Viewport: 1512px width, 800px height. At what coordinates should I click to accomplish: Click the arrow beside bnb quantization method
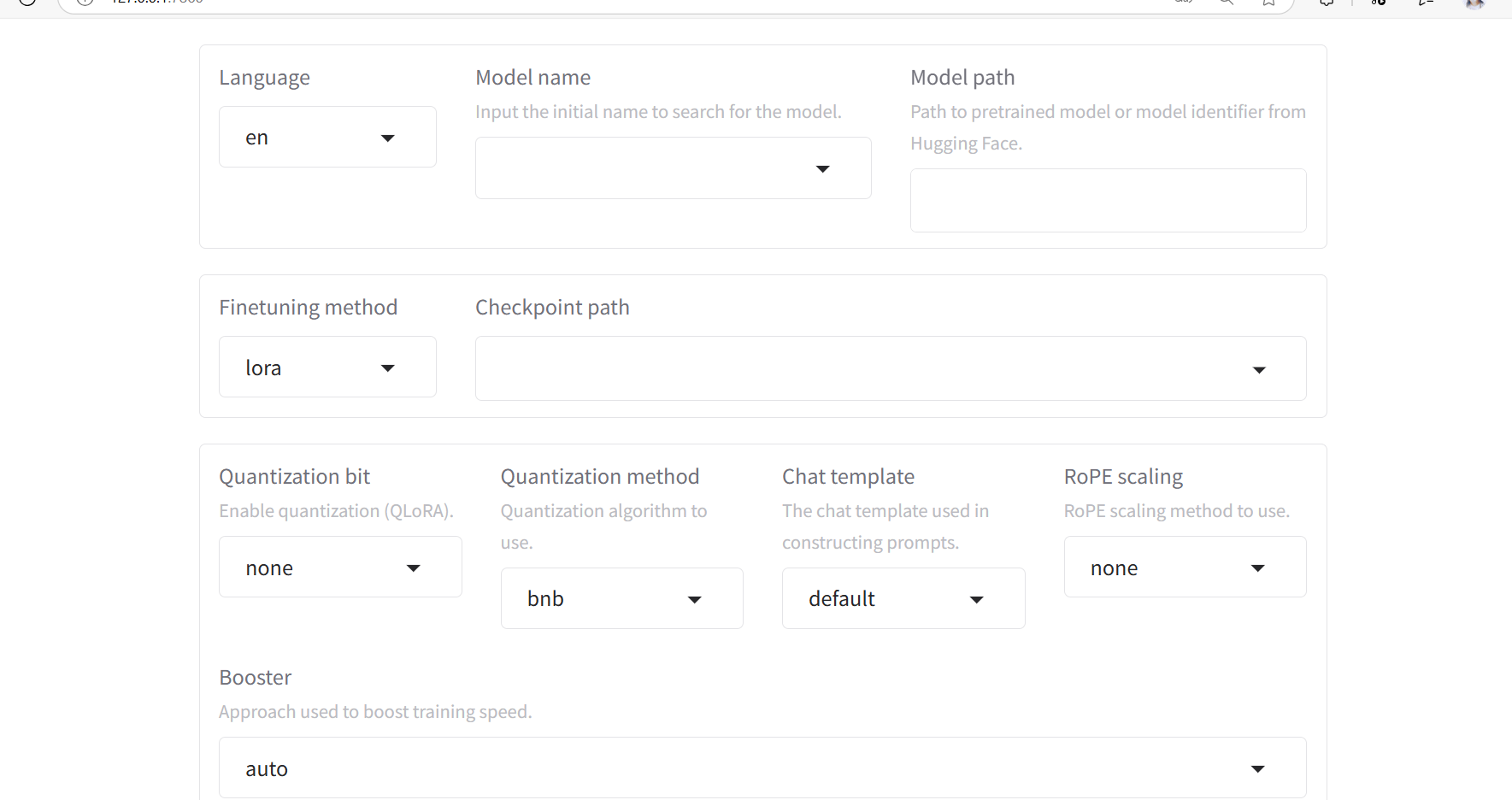694,600
